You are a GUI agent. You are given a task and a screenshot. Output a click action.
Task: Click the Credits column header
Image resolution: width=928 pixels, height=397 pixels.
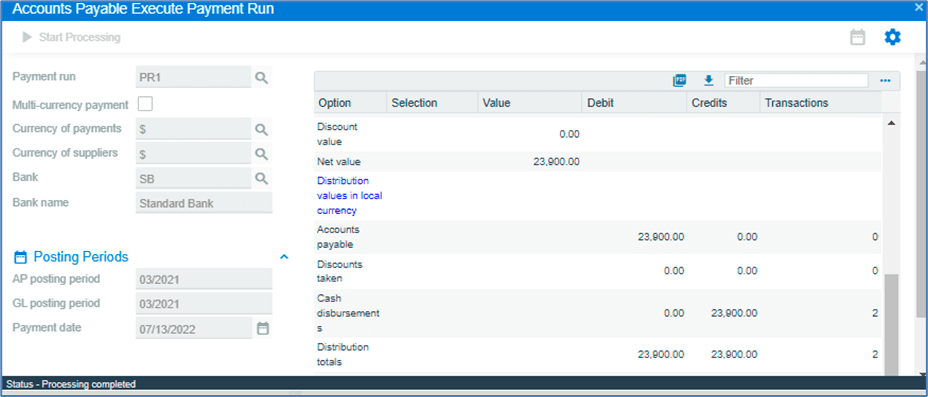click(723, 103)
